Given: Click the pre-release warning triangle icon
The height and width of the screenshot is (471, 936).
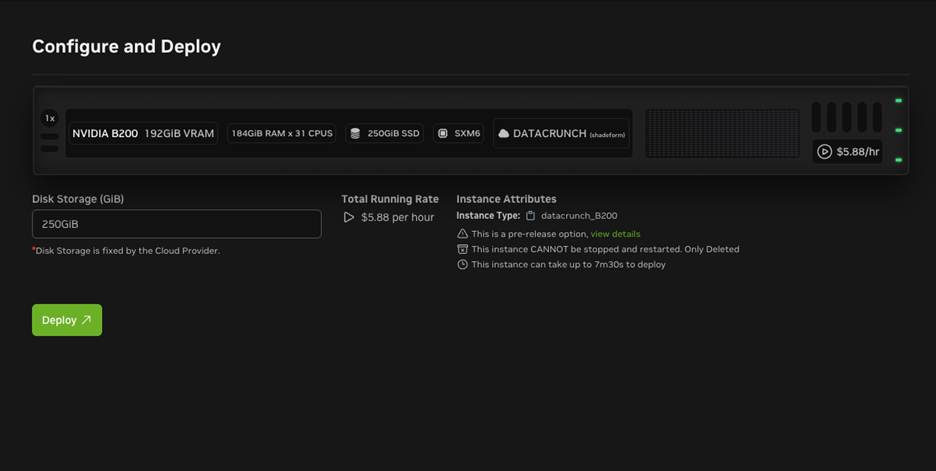Looking at the screenshot, I should point(462,233).
